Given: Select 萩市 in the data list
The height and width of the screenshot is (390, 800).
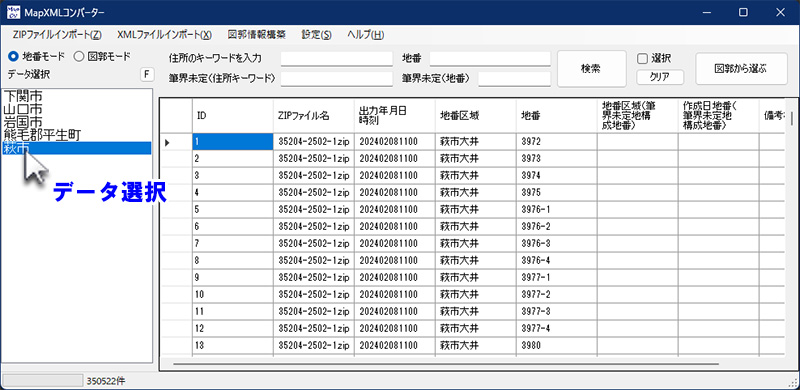Looking at the screenshot, I should (77, 148).
